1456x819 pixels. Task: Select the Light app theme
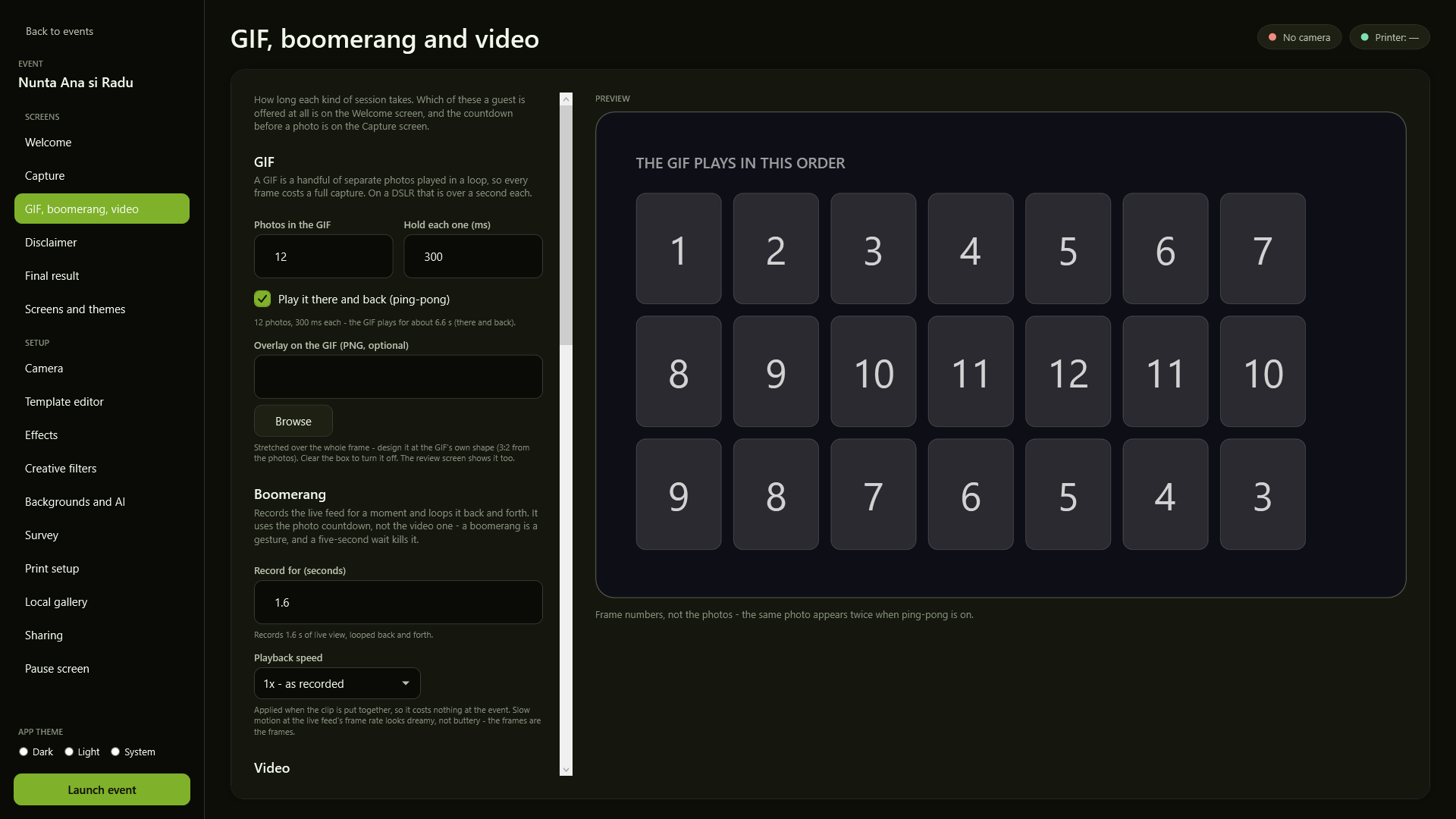(x=69, y=752)
